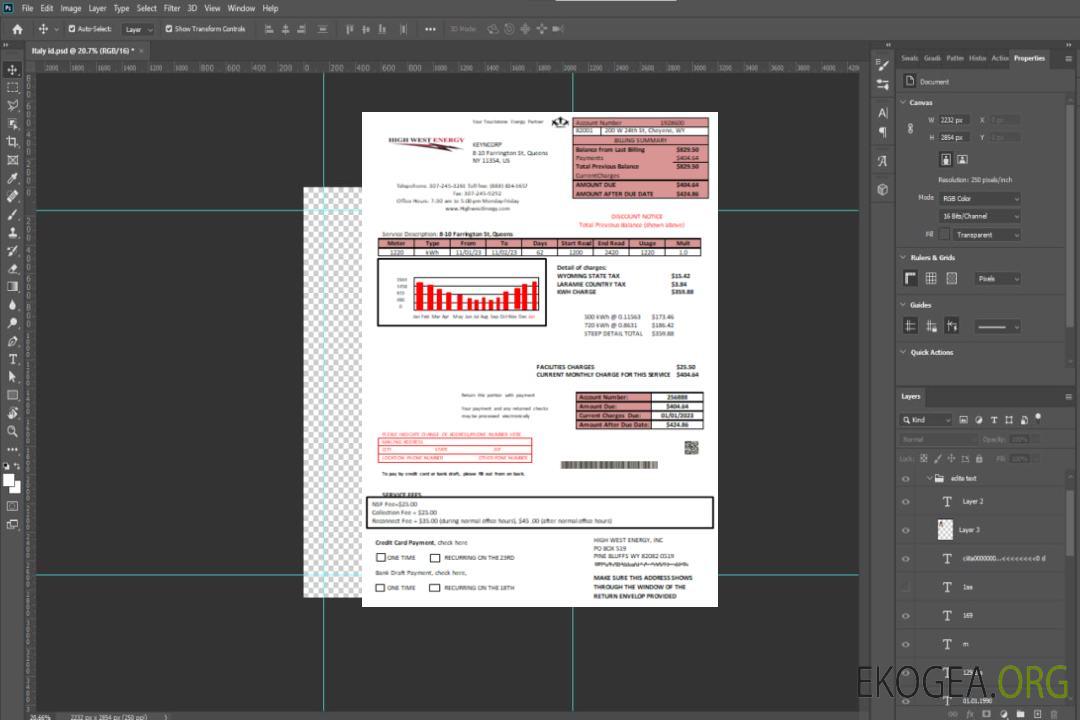Choose the Eraser tool
This screenshot has height=720, width=1080.
point(12,269)
